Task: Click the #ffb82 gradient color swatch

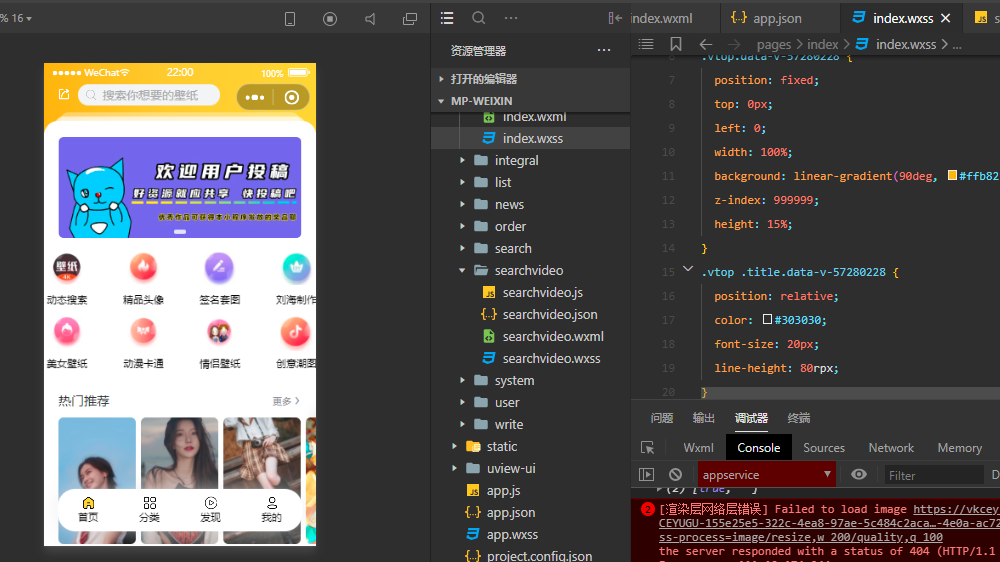Action: (952, 175)
